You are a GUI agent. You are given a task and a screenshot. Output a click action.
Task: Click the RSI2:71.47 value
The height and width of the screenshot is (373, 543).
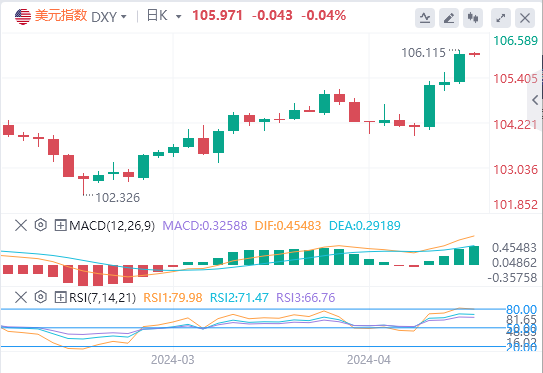(239, 297)
